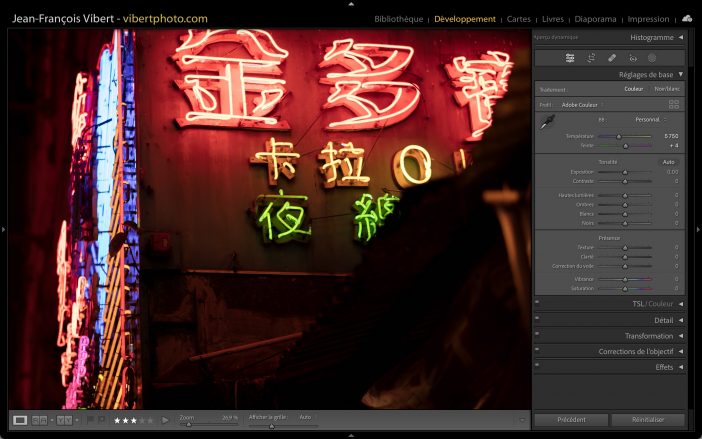
Task: Expand the Effets panel
Action: pos(681,367)
